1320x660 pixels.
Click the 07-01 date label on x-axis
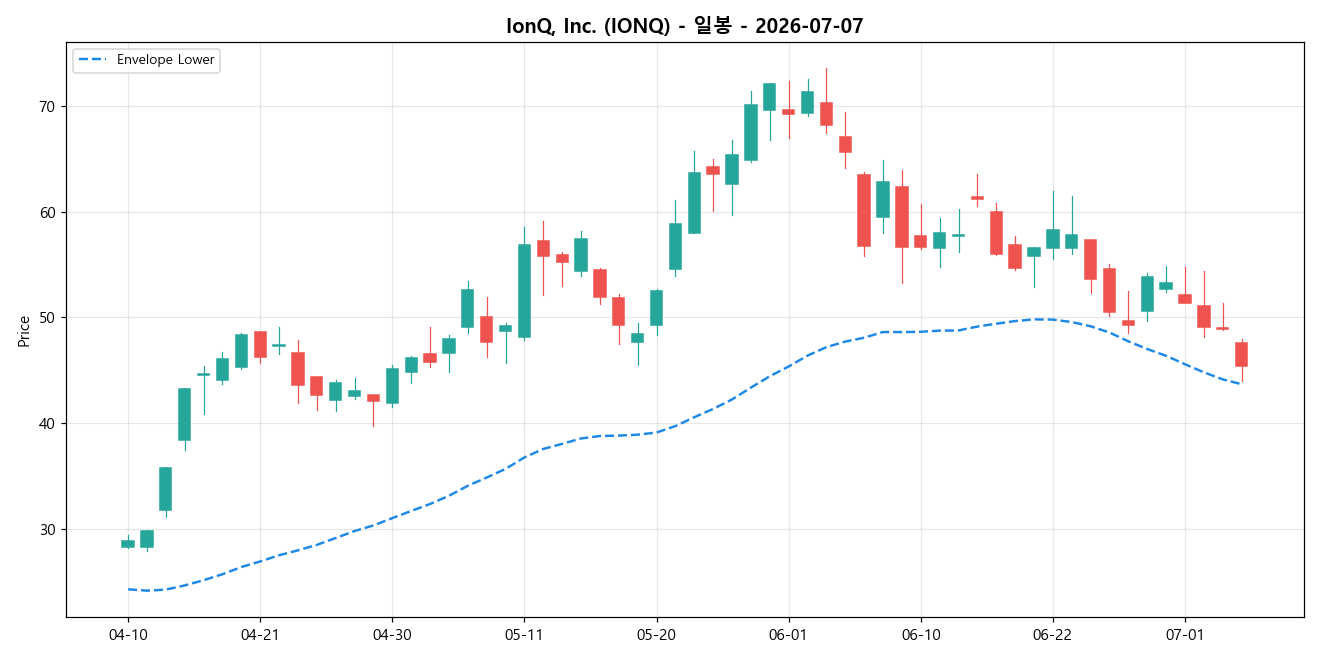[1185, 634]
